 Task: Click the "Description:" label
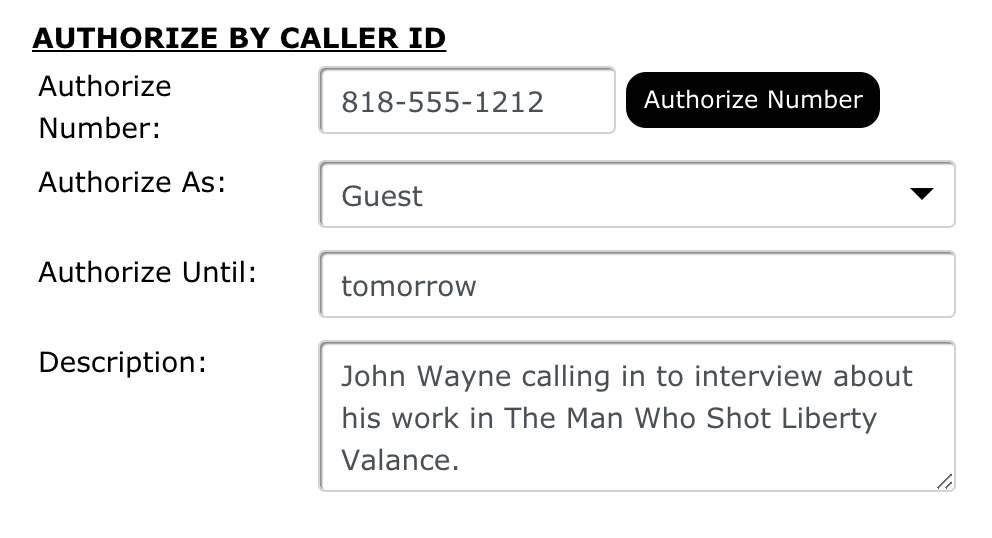(x=122, y=362)
